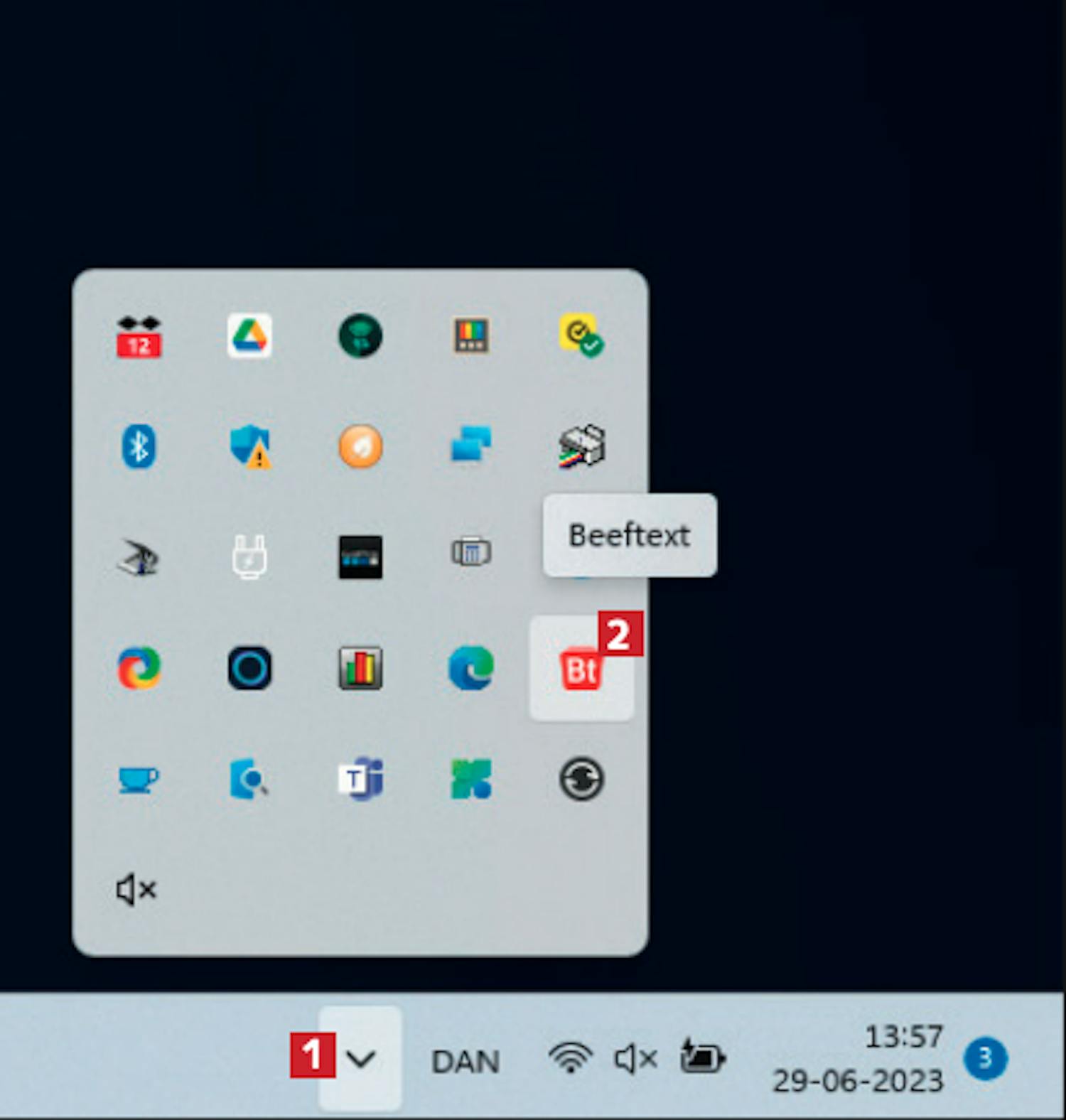Click the white power plug icon
This screenshot has width=1066, height=1120.
(x=249, y=557)
